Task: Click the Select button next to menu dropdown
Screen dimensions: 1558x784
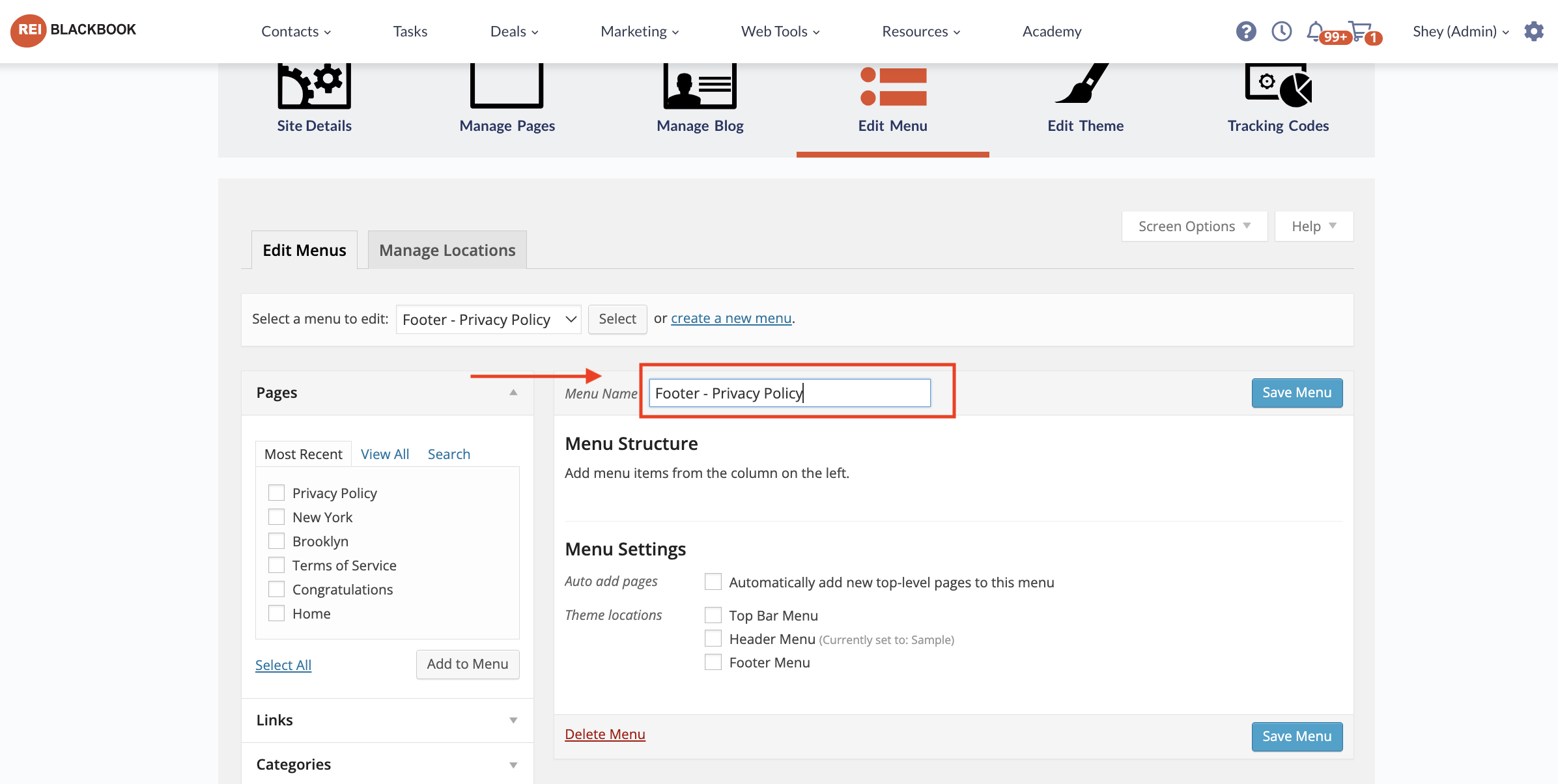Action: tap(617, 319)
